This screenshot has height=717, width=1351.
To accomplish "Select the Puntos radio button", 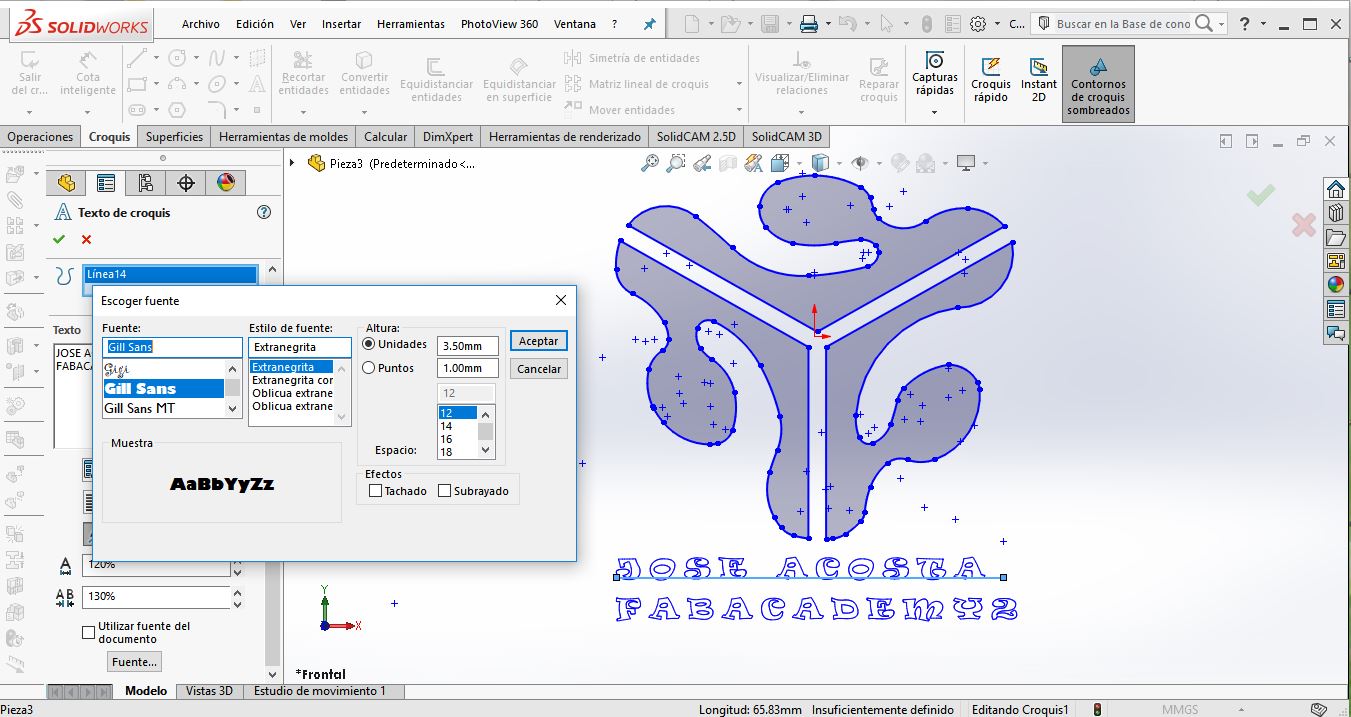I will (369, 368).
